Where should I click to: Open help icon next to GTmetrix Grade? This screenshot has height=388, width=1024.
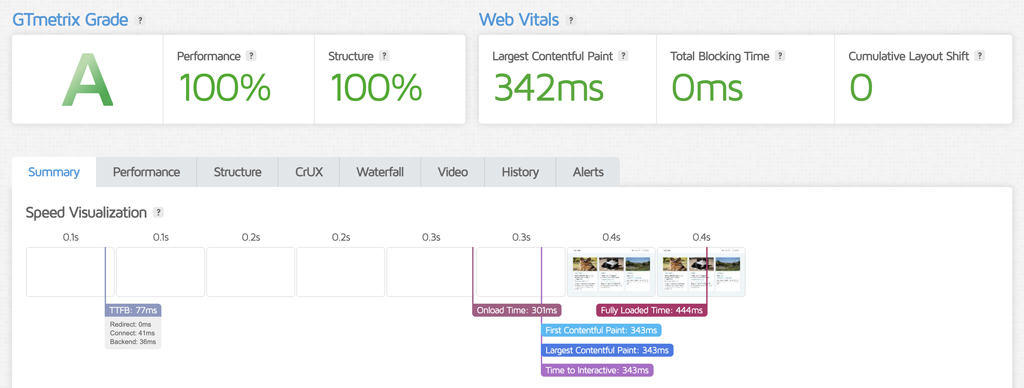(x=139, y=20)
